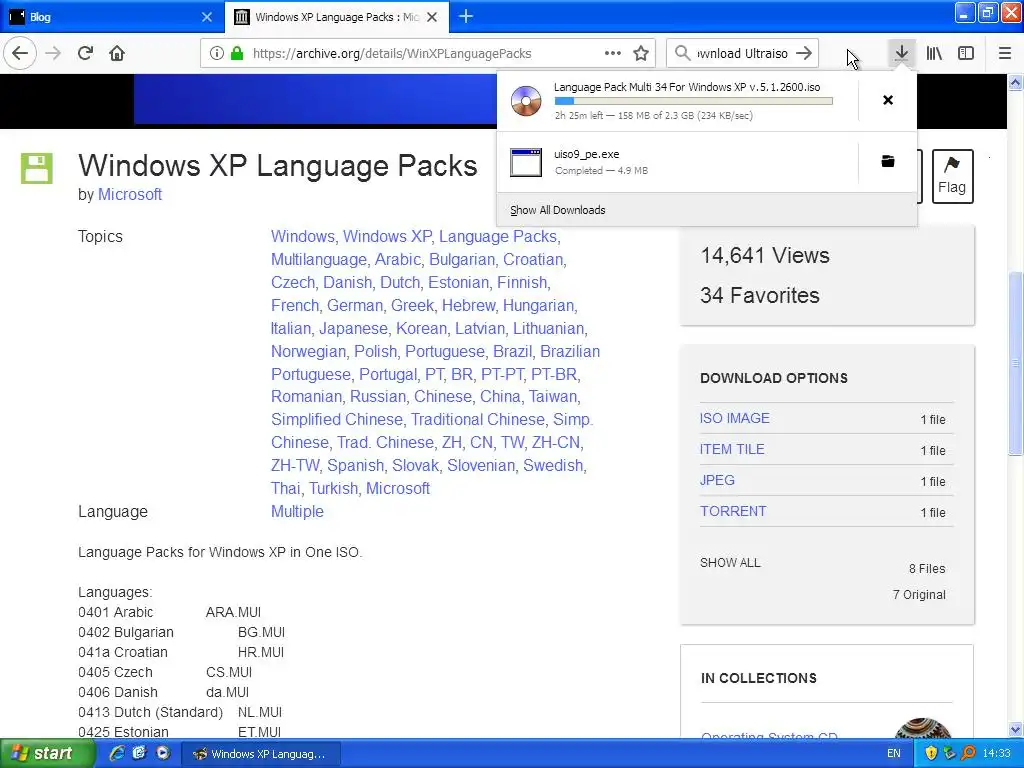Cancel the Language Pack ISO download

[x=888, y=100]
